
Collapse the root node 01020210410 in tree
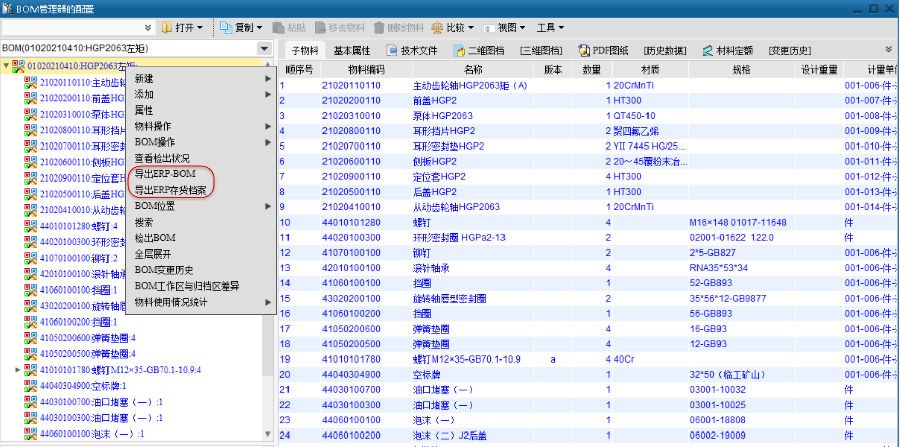[x=8, y=66]
